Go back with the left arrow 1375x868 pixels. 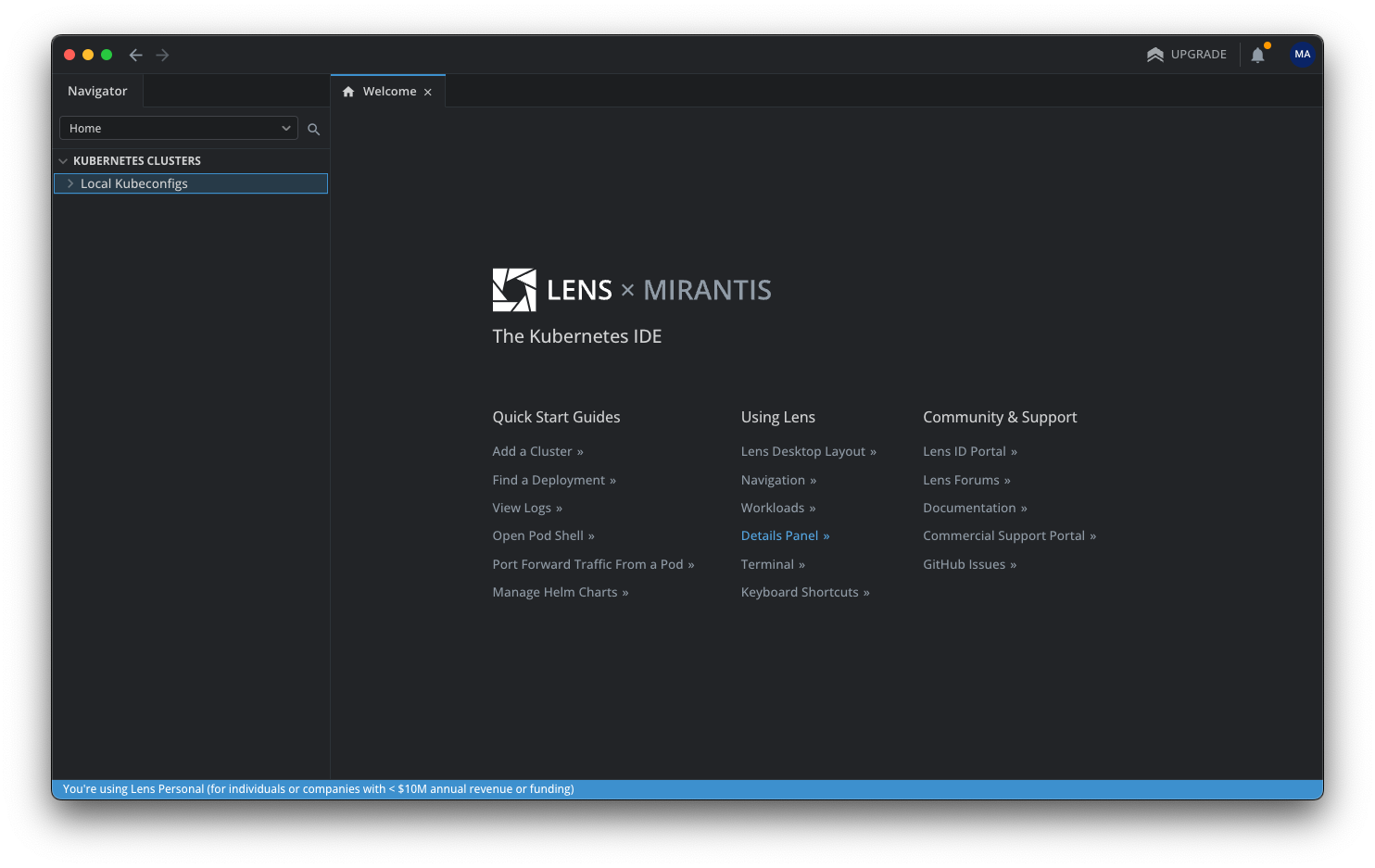pyautogui.click(x=136, y=55)
